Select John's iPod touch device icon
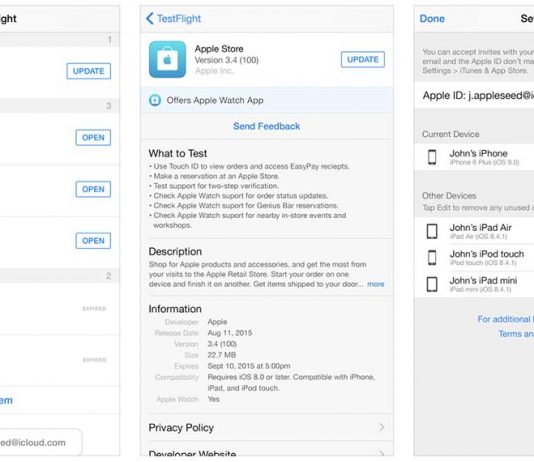The height and width of the screenshot is (462, 534). [432, 257]
